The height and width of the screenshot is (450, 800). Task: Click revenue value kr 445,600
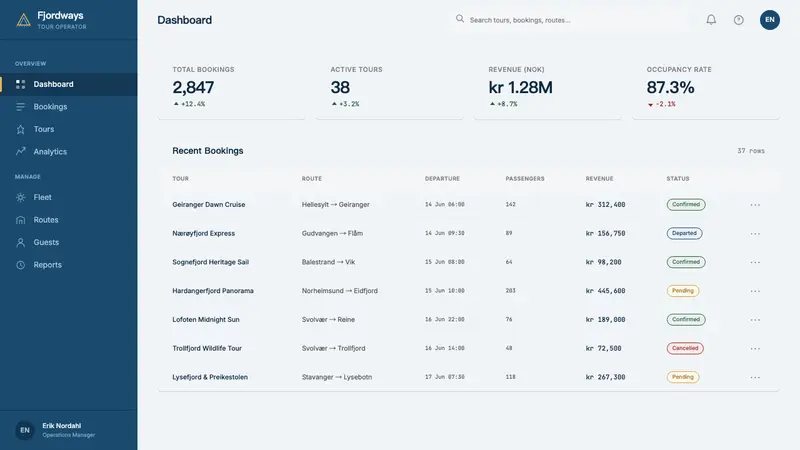[x=606, y=291]
